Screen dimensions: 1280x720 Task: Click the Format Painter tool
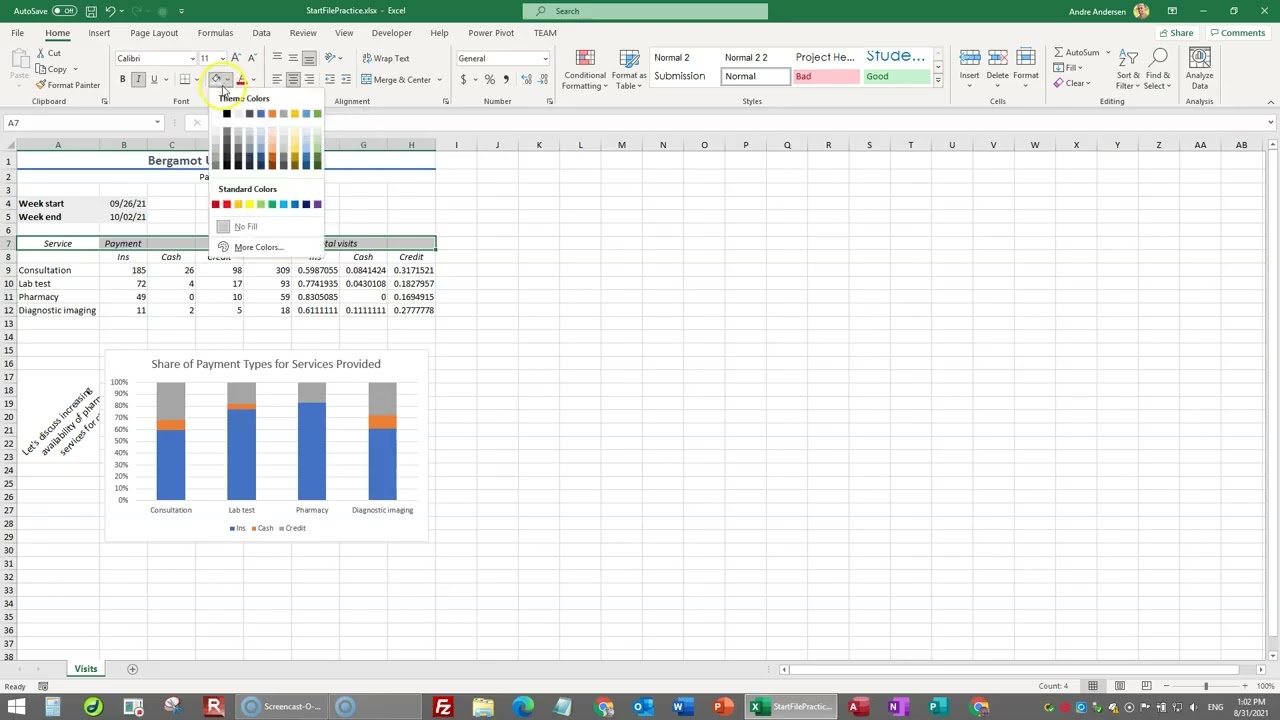click(68, 85)
